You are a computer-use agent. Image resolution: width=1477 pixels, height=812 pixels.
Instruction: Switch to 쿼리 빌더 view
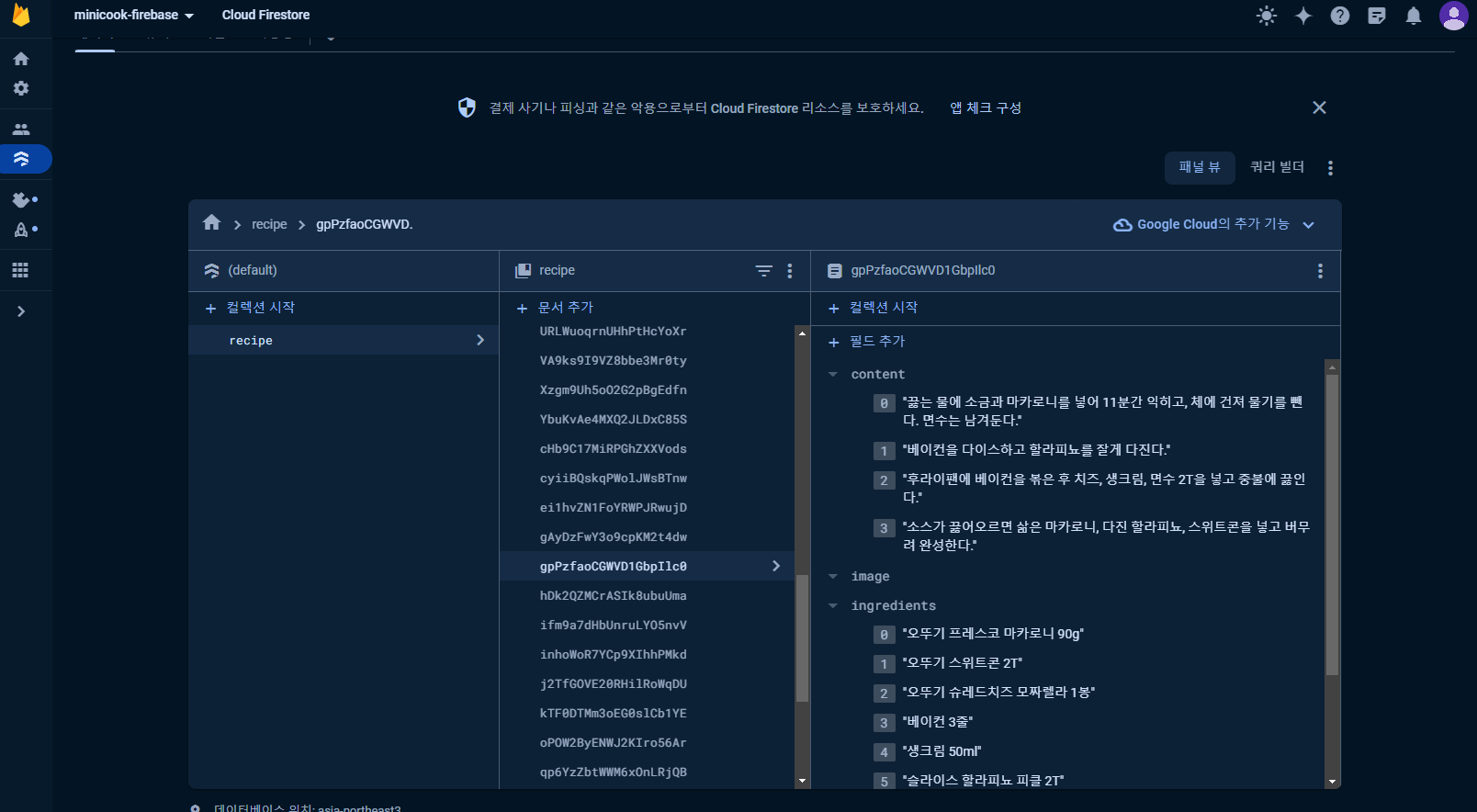click(x=1277, y=167)
